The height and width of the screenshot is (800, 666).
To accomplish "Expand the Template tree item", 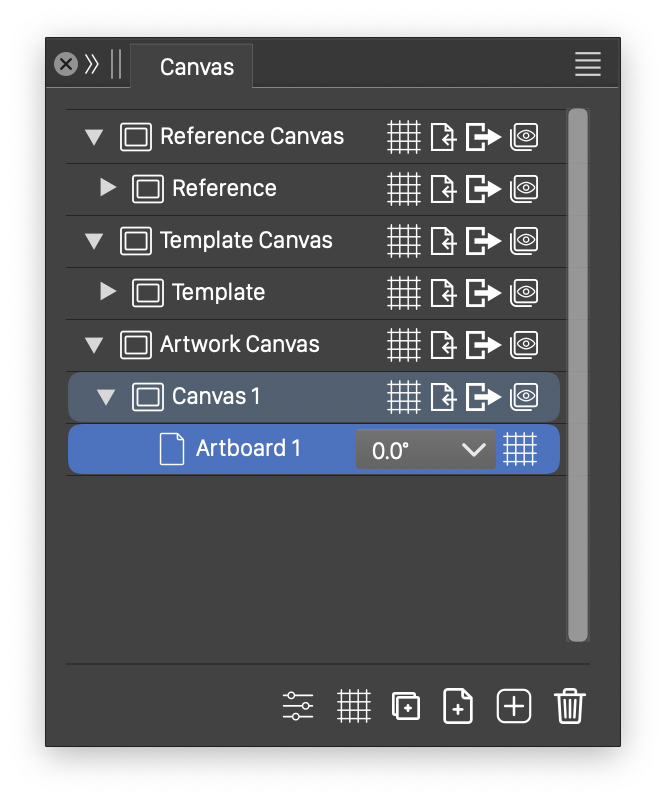I will 108,292.
